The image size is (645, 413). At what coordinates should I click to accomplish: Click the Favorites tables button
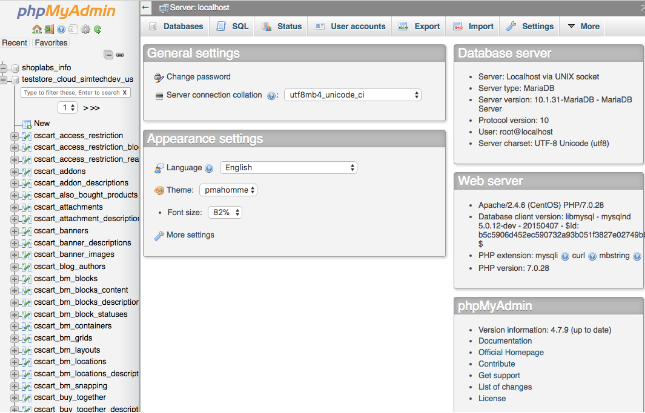point(51,43)
